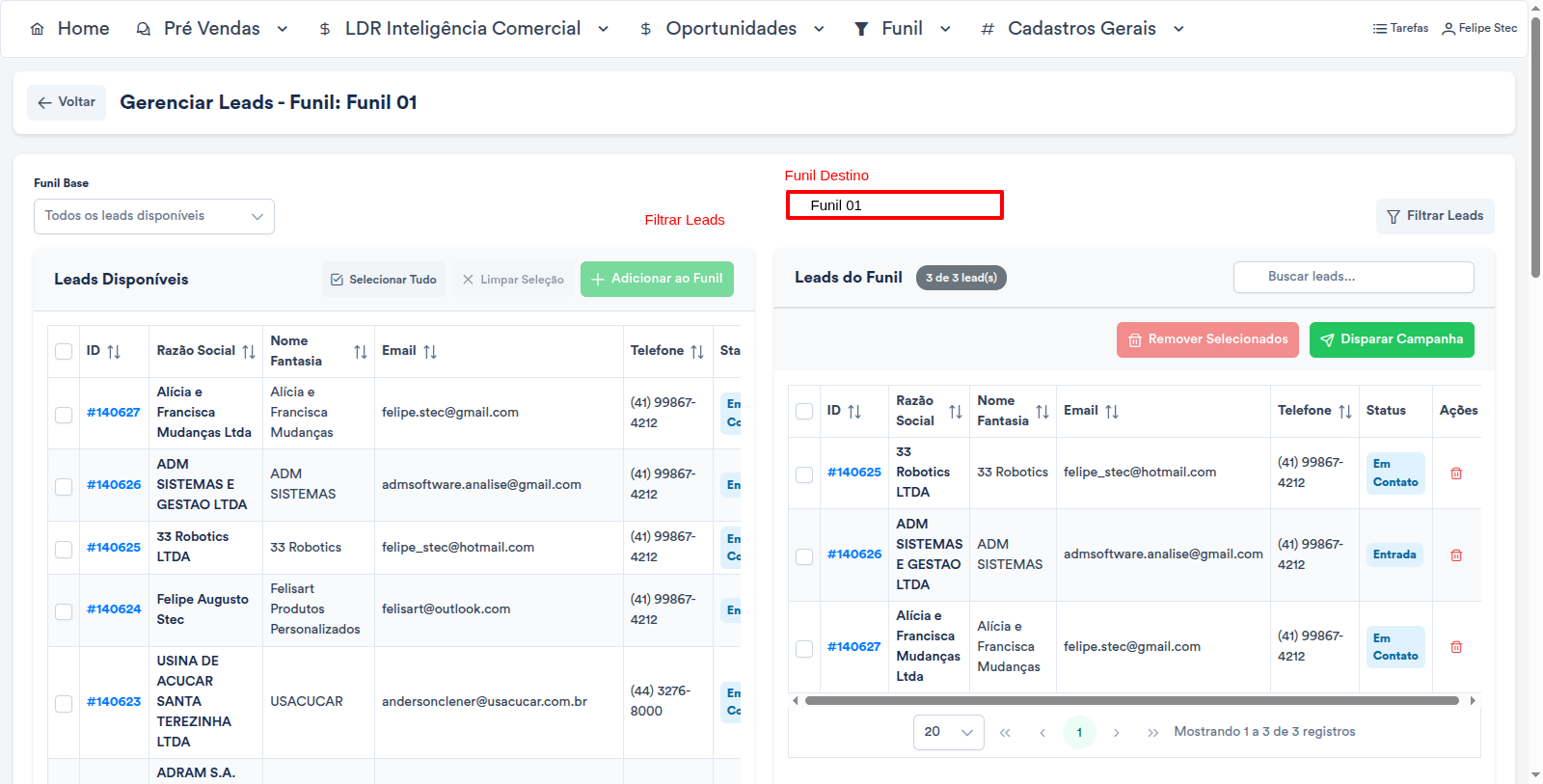Click Filtrar Leads button
Image resolution: width=1543 pixels, height=784 pixels.
pos(1435,216)
